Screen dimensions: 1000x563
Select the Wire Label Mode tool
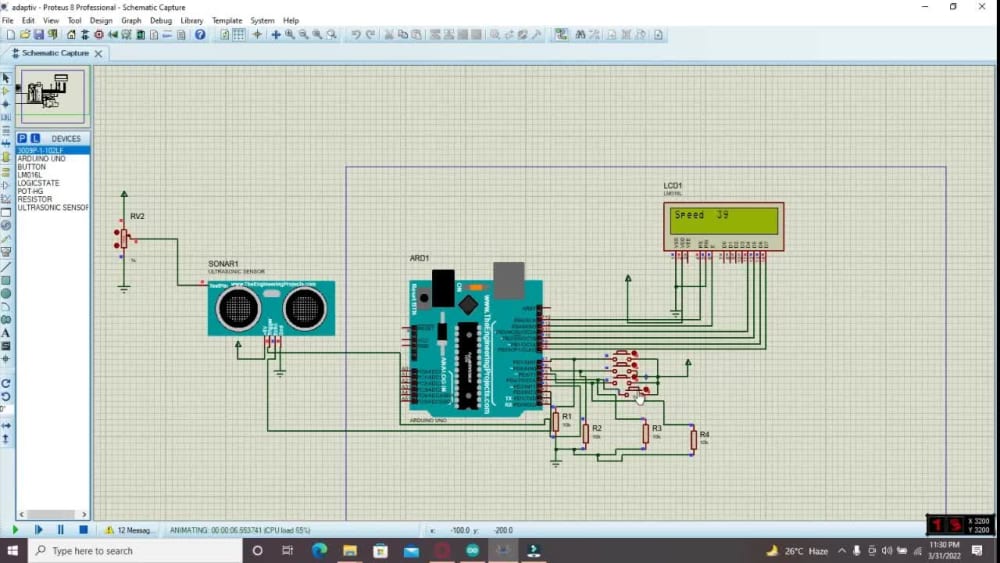pos(6,117)
